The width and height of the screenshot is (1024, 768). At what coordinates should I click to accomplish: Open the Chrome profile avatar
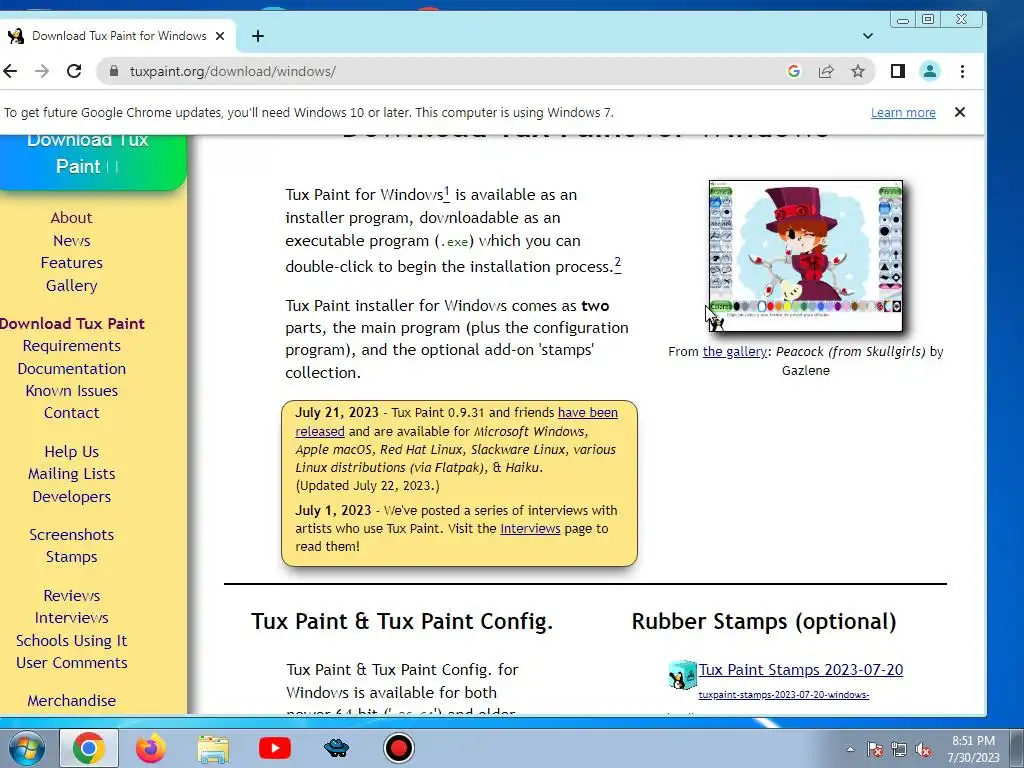point(930,71)
